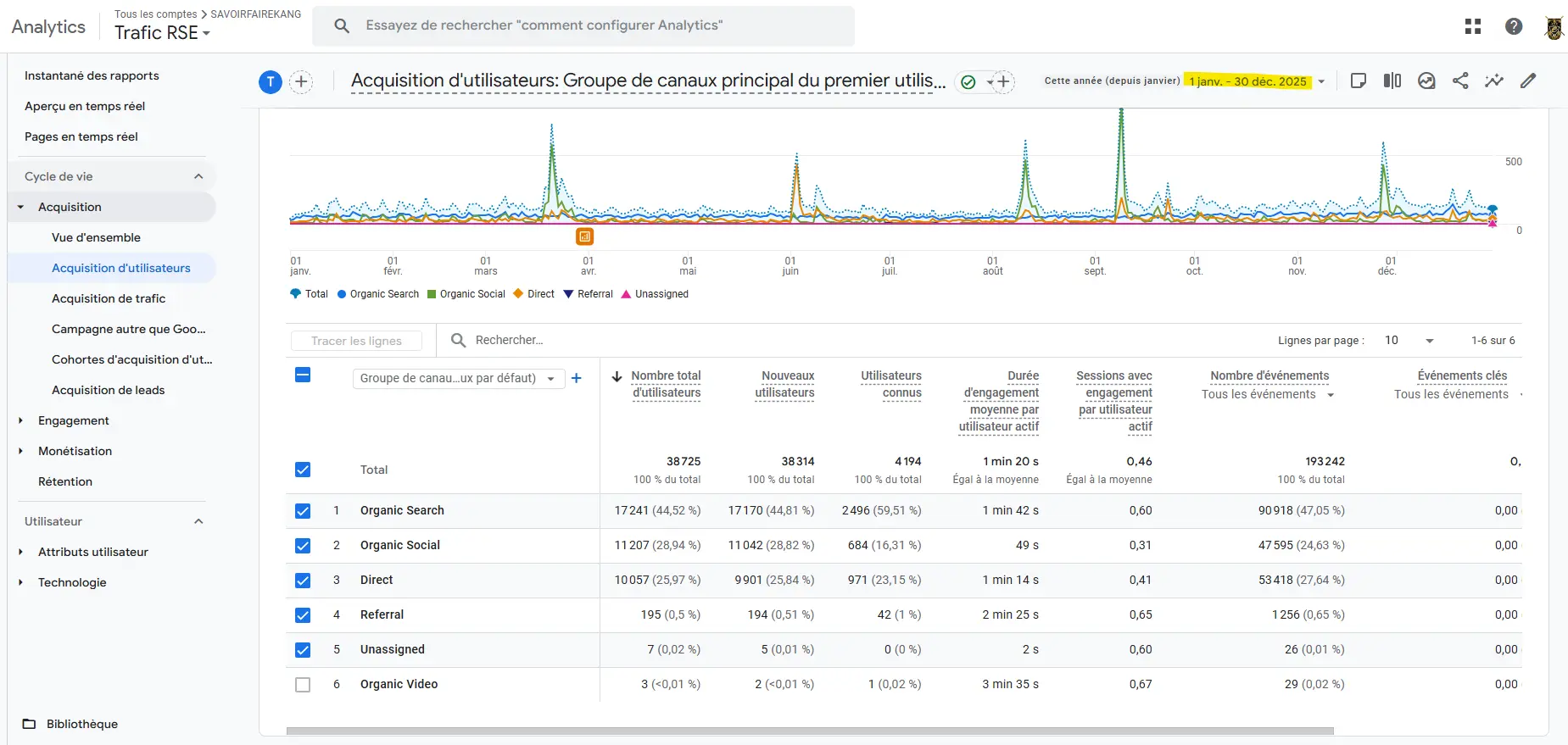Check the Organic Video row checkbox

click(303, 685)
